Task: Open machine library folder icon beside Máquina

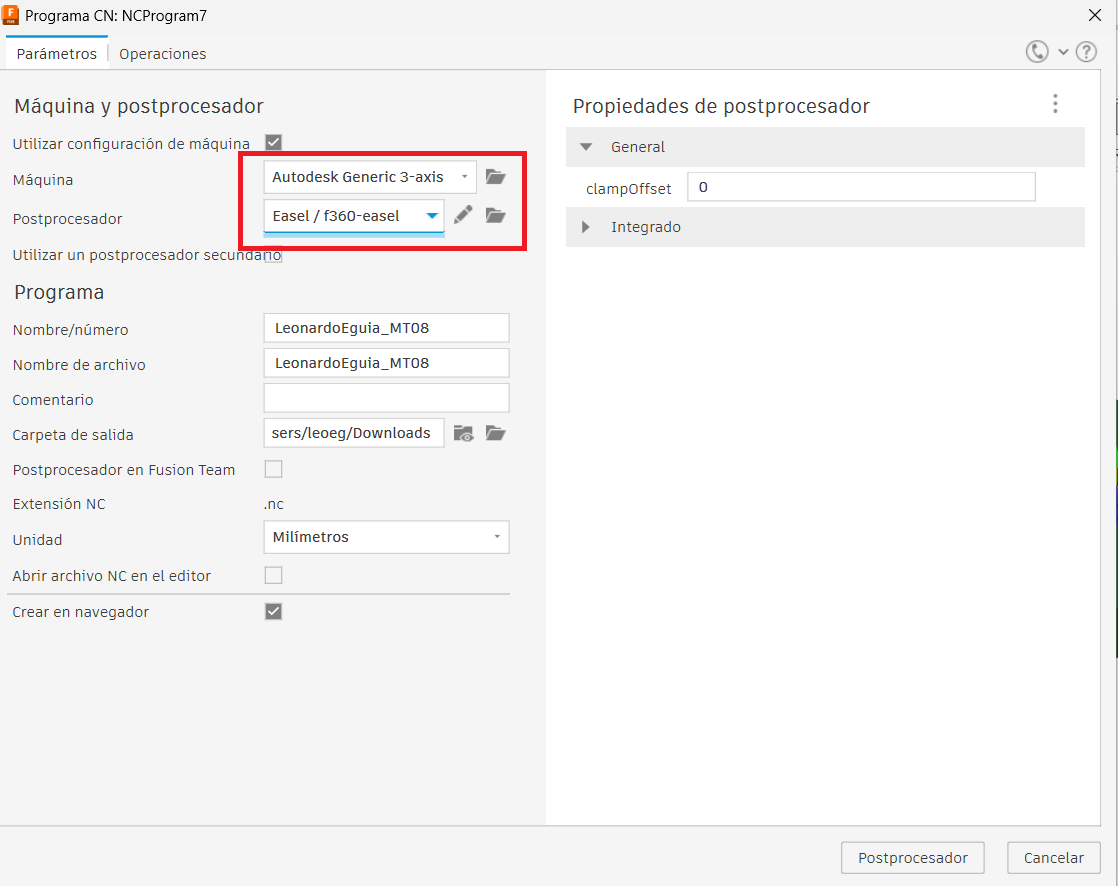Action: click(496, 177)
